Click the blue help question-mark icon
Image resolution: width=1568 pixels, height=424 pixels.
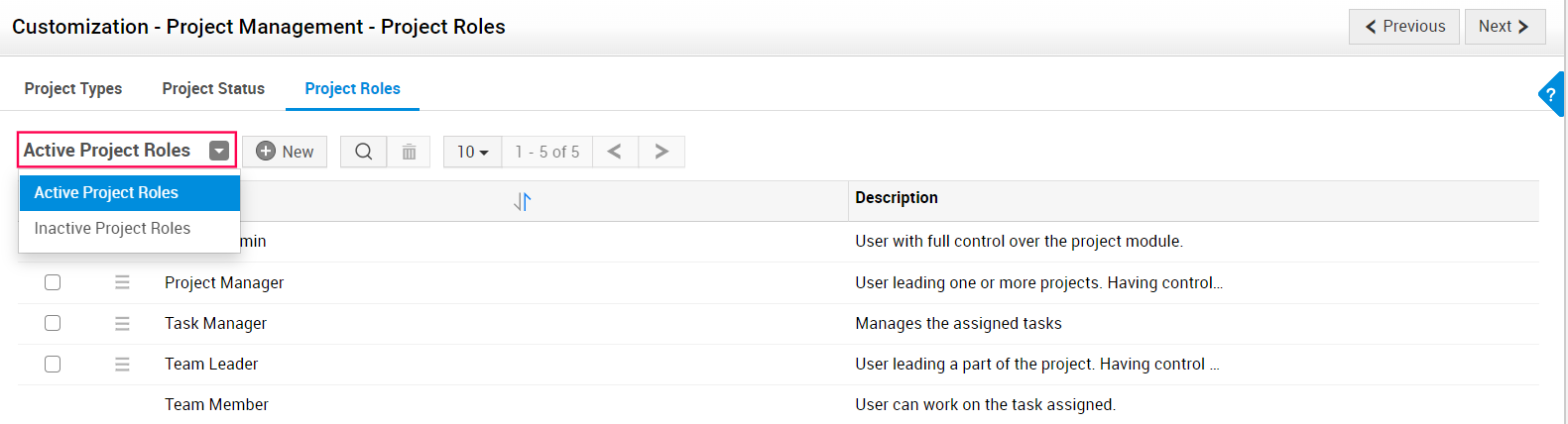1551,95
